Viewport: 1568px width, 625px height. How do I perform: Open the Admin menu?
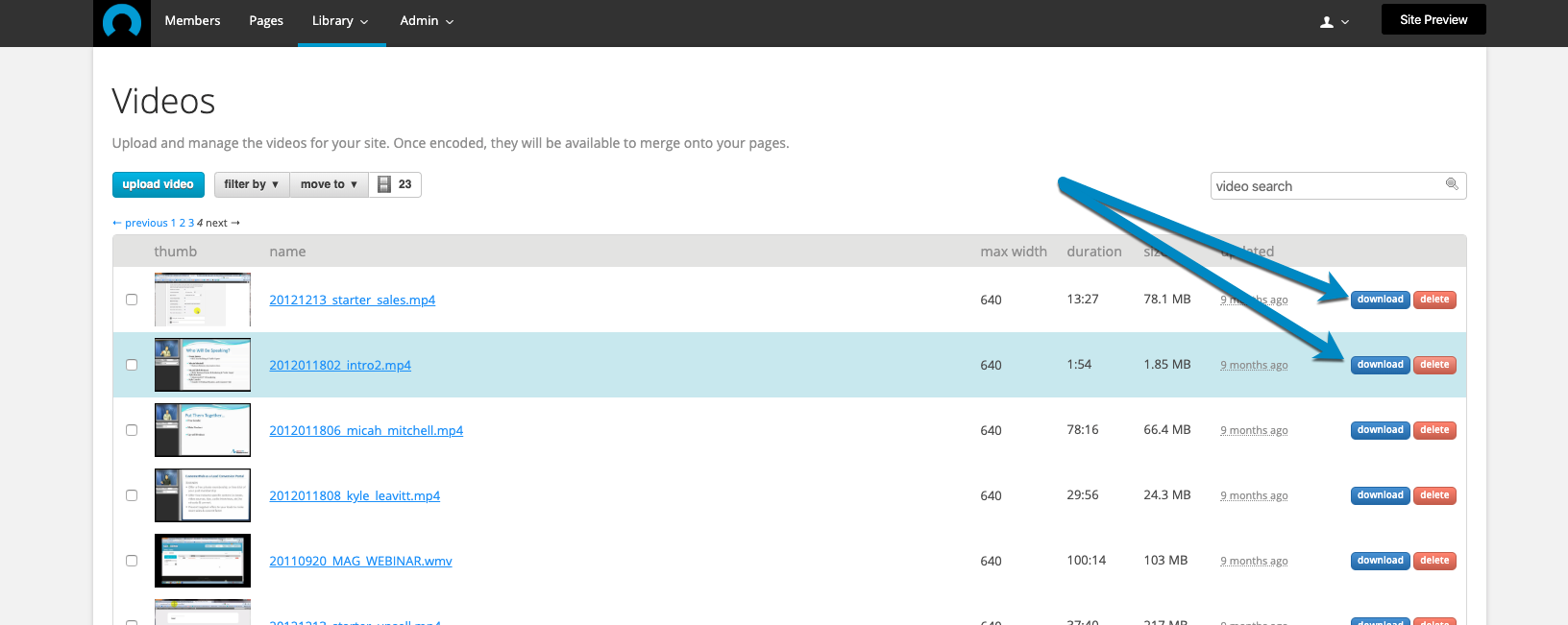pyautogui.click(x=427, y=21)
